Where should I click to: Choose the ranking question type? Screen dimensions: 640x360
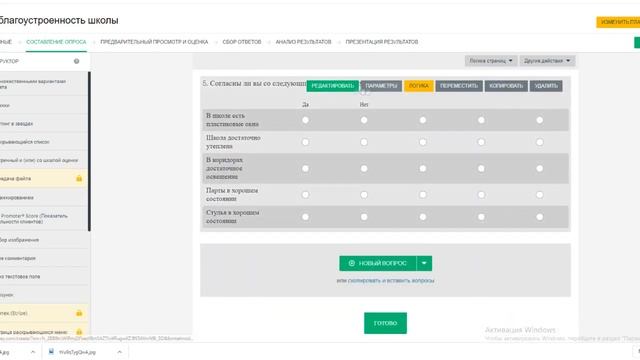click(x=44, y=198)
